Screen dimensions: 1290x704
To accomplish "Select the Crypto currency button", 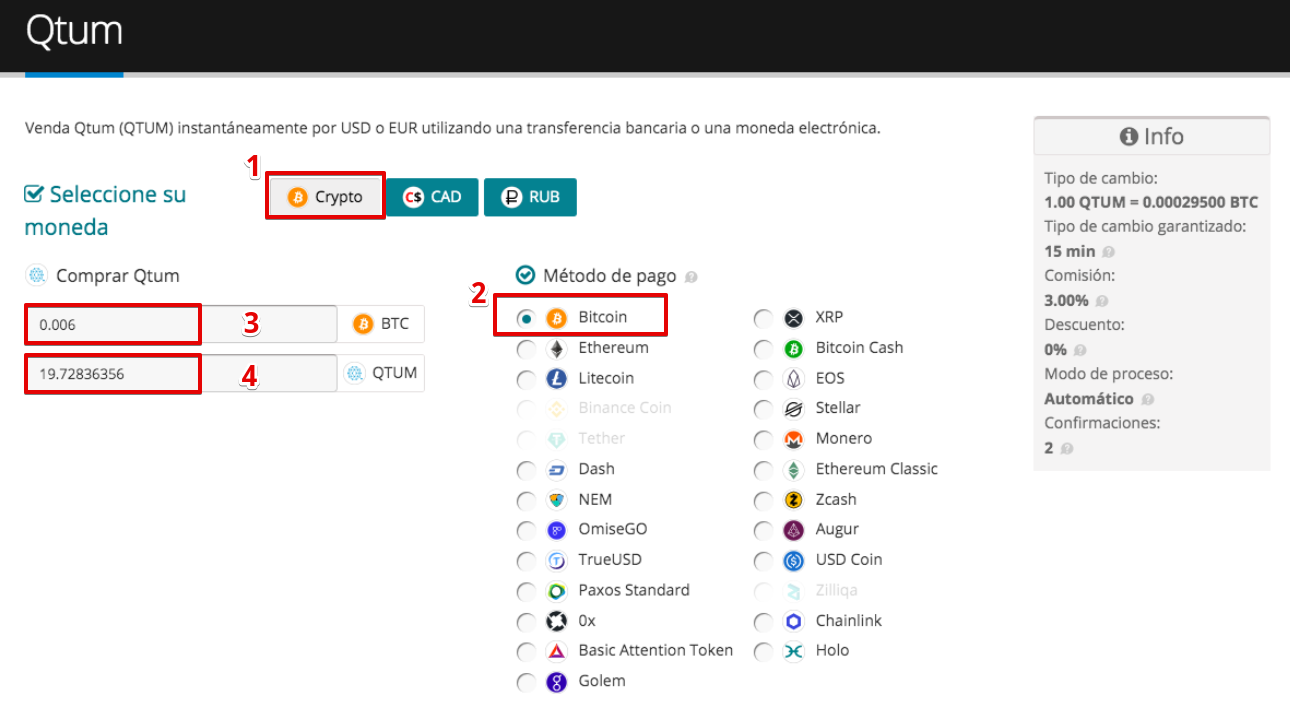I will [325, 197].
